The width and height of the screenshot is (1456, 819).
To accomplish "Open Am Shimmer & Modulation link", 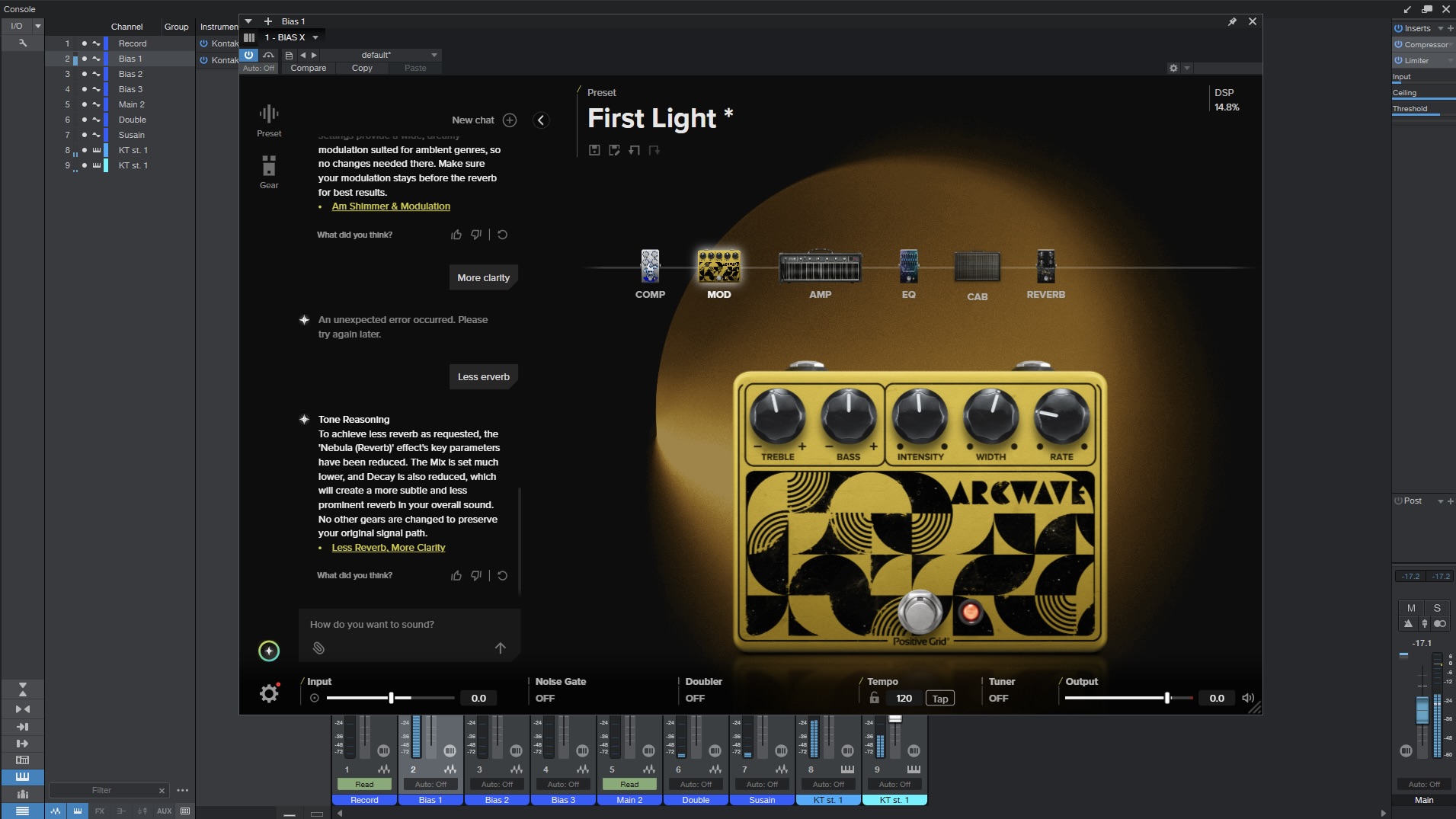I will point(391,206).
